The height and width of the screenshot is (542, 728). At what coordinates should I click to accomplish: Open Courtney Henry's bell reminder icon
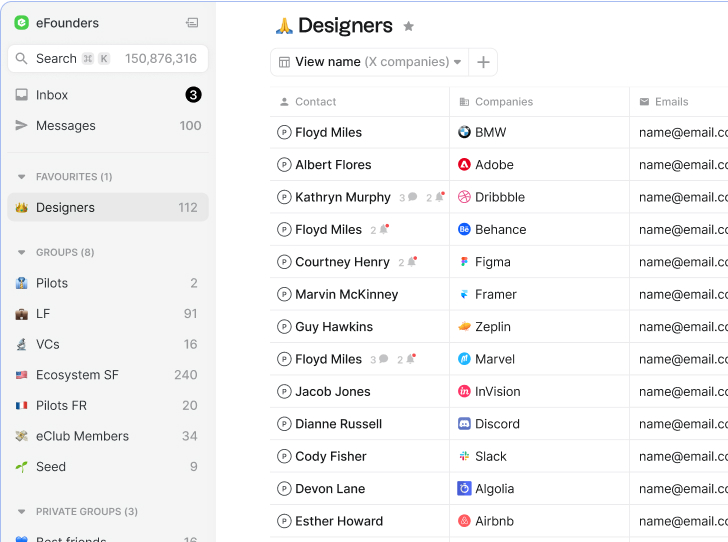[x=412, y=261]
